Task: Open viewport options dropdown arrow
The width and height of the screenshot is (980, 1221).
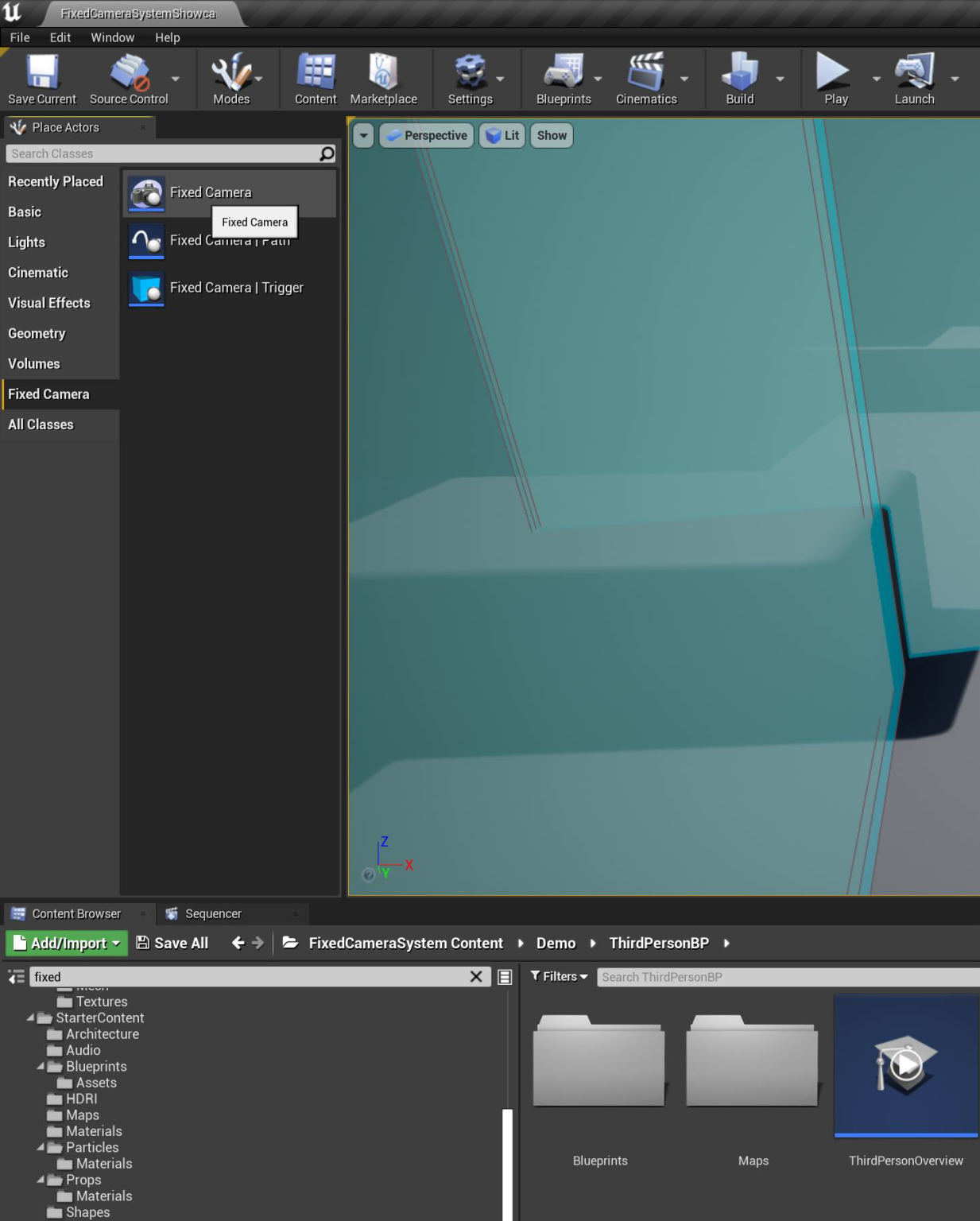Action: 363,136
